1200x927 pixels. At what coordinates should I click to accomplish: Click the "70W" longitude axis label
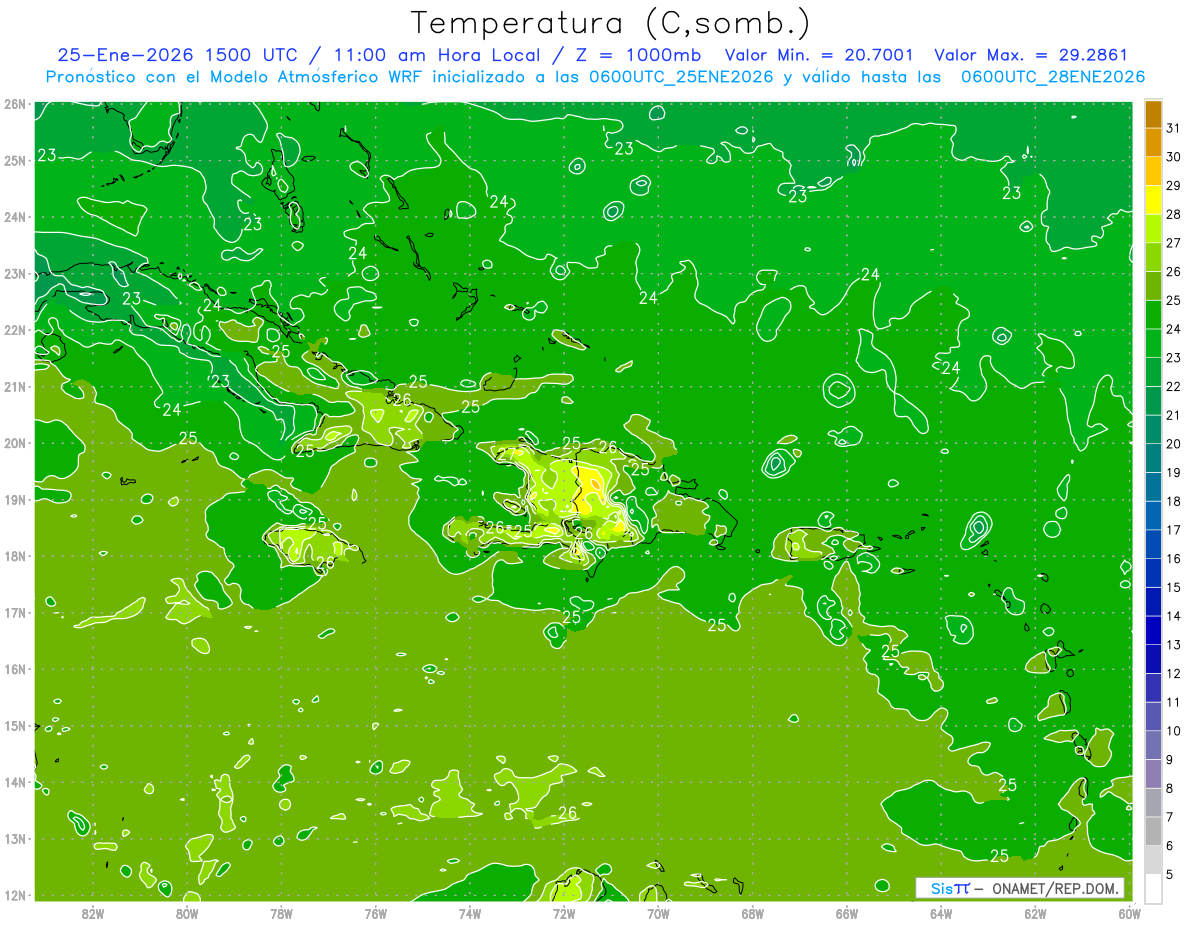tap(658, 913)
